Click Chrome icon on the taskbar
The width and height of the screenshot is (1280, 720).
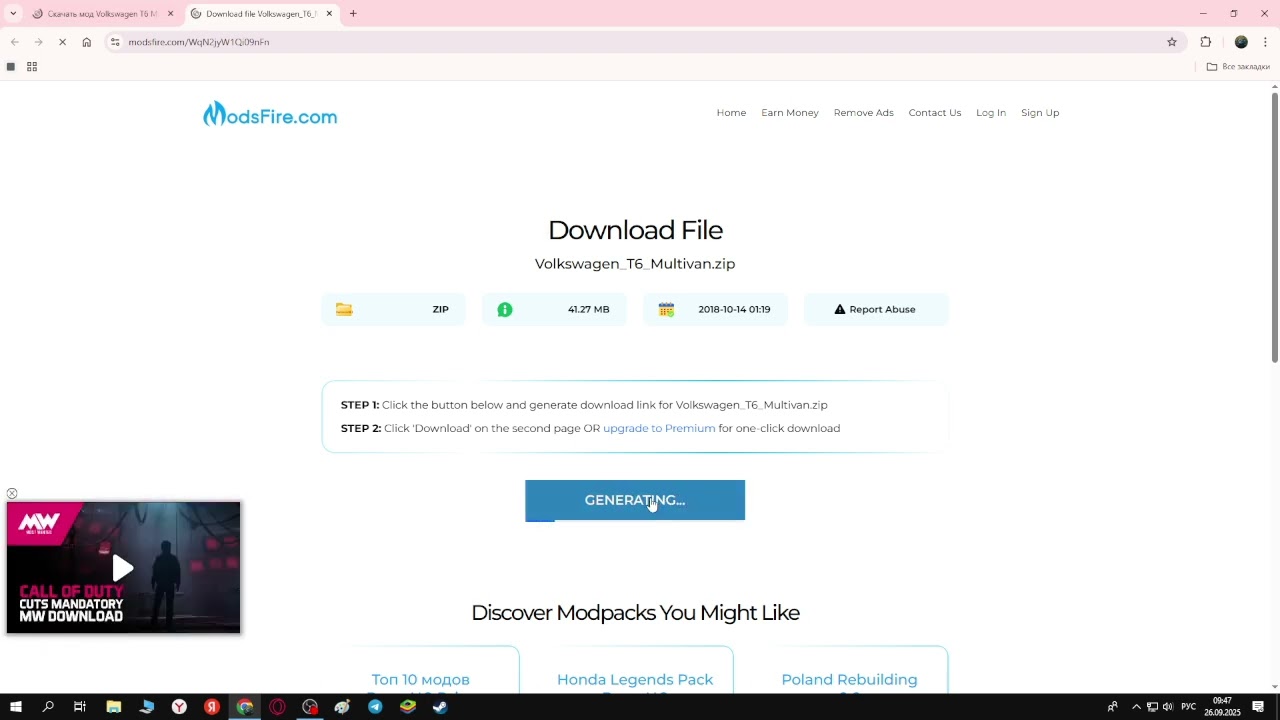(x=245, y=707)
